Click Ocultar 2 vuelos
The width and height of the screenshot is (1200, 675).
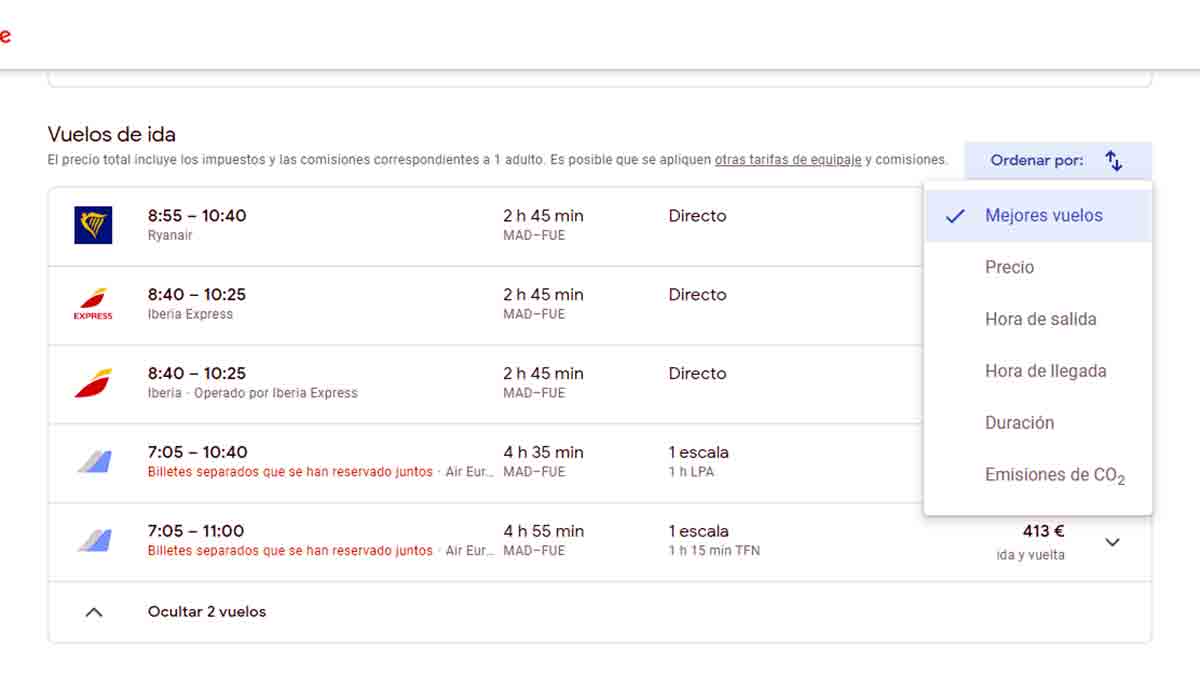tap(207, 612)
